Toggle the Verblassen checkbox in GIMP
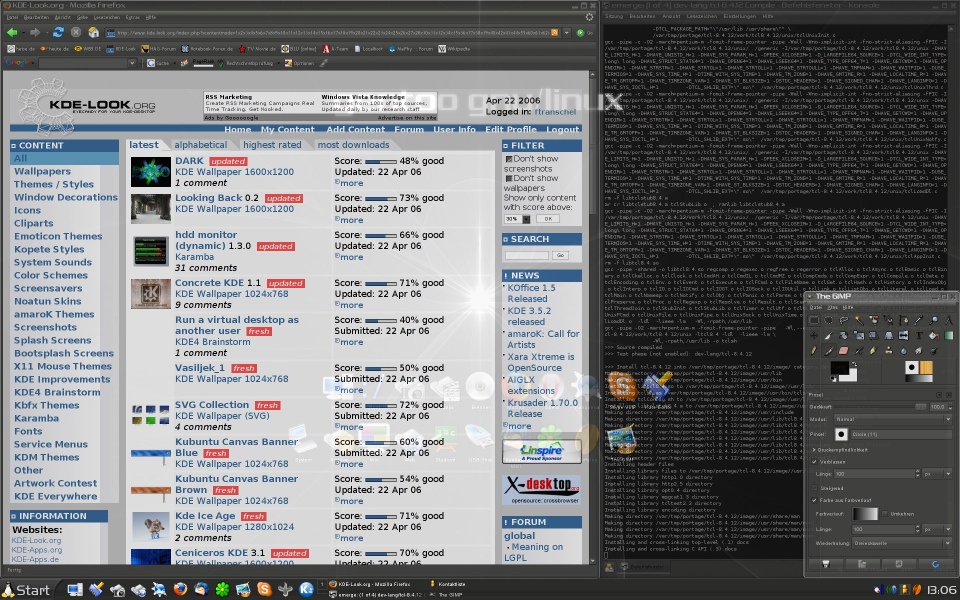Screen dimensions: 960x600 pyautogui.click(x=814, y=462)
